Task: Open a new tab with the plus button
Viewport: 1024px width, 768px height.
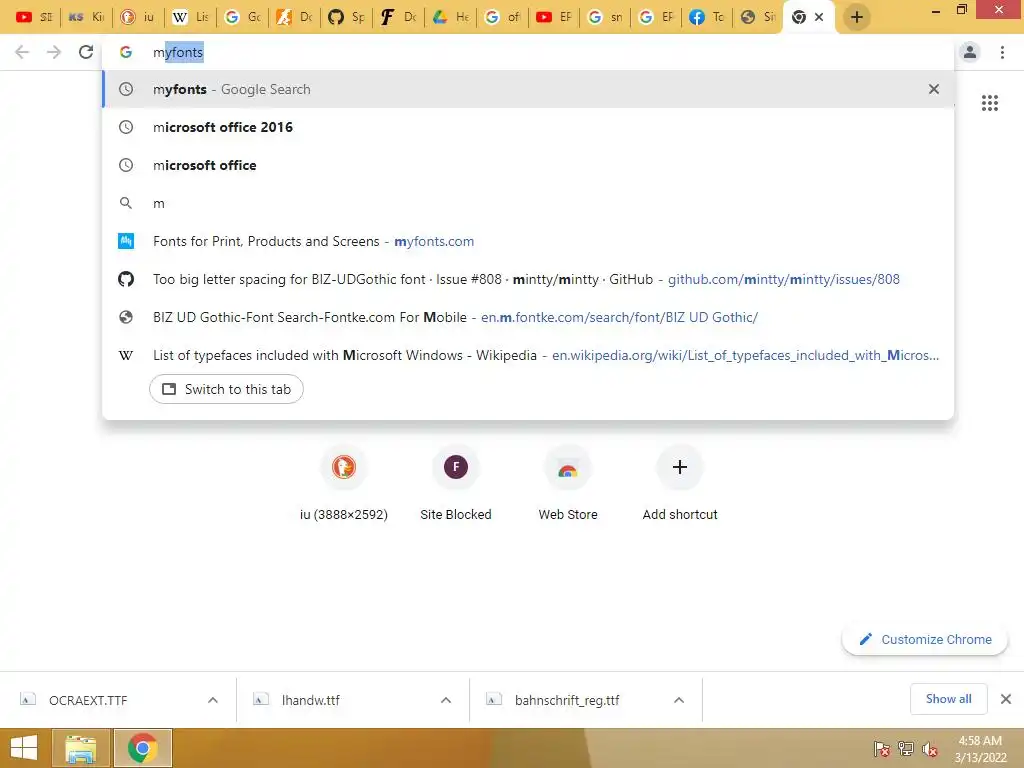Action: pos(857,17)
